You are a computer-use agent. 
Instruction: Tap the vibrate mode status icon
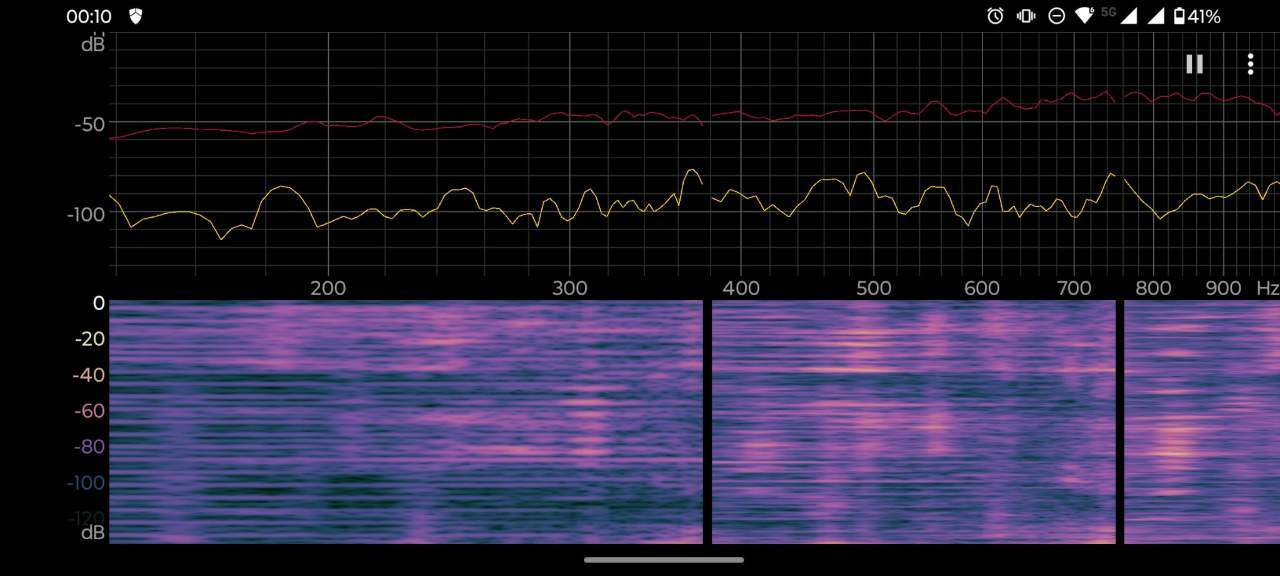[x=1026, y=16]
